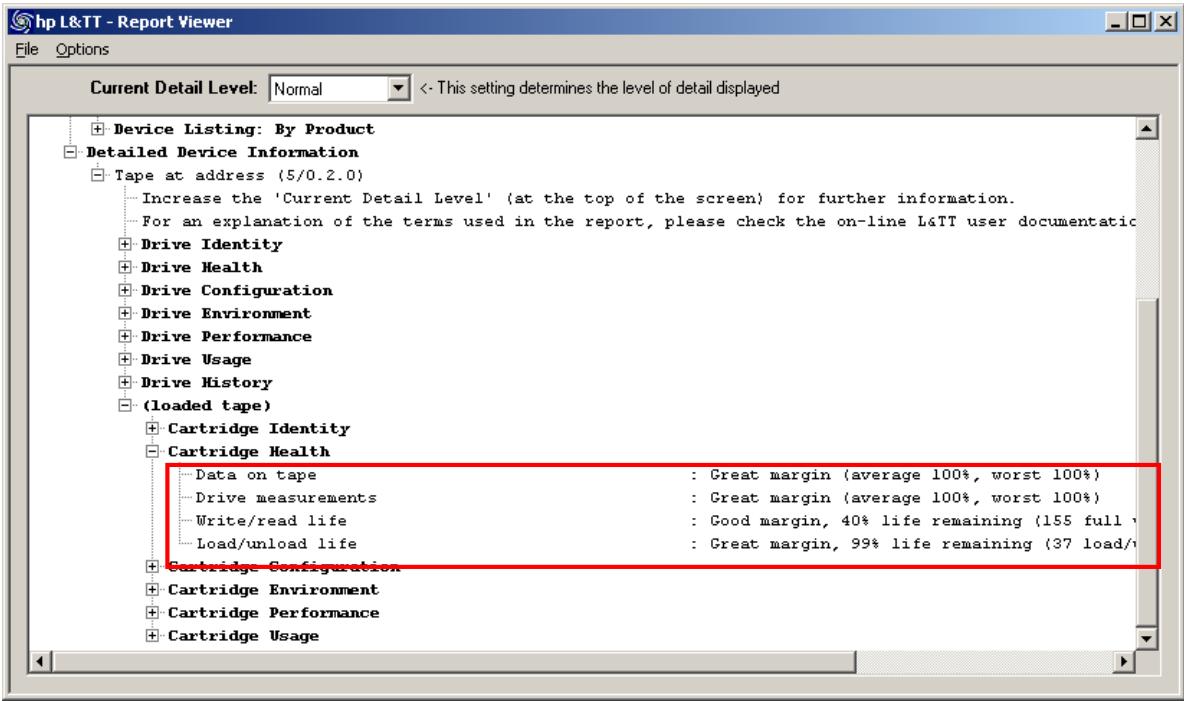This screenshot has width=1184, height=701.
Task: Minimize the Report Viewer window
Action: coord(1115,21)
